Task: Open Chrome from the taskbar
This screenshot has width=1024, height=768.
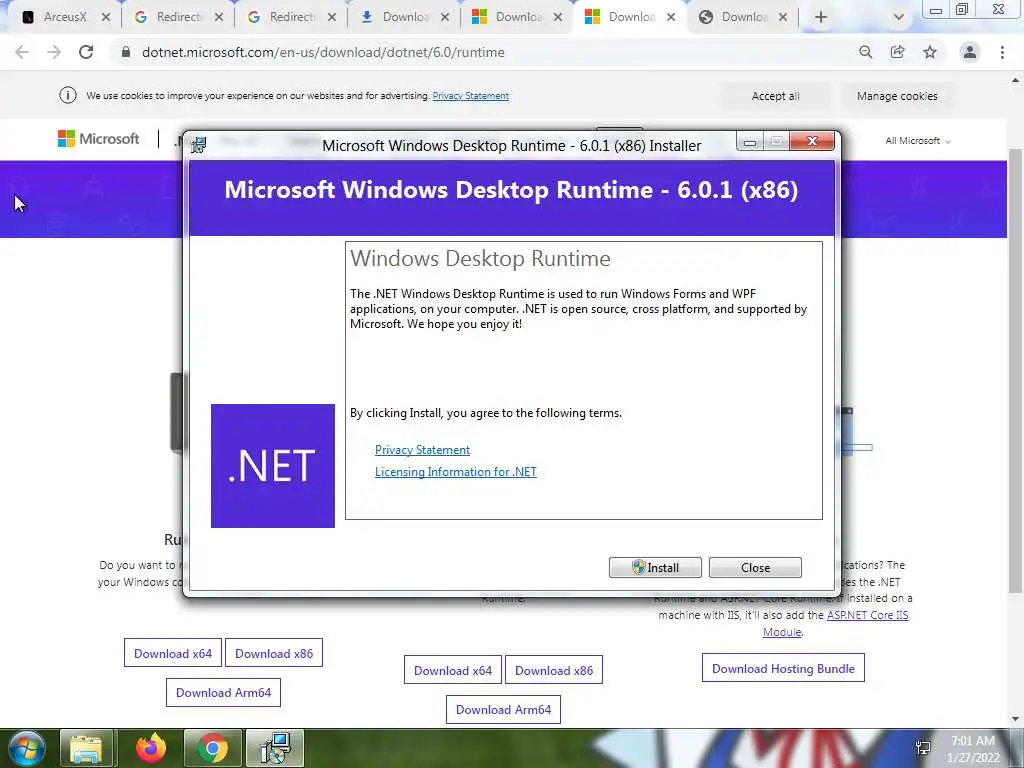Action: pyautogui.click(x=212, y=748)
